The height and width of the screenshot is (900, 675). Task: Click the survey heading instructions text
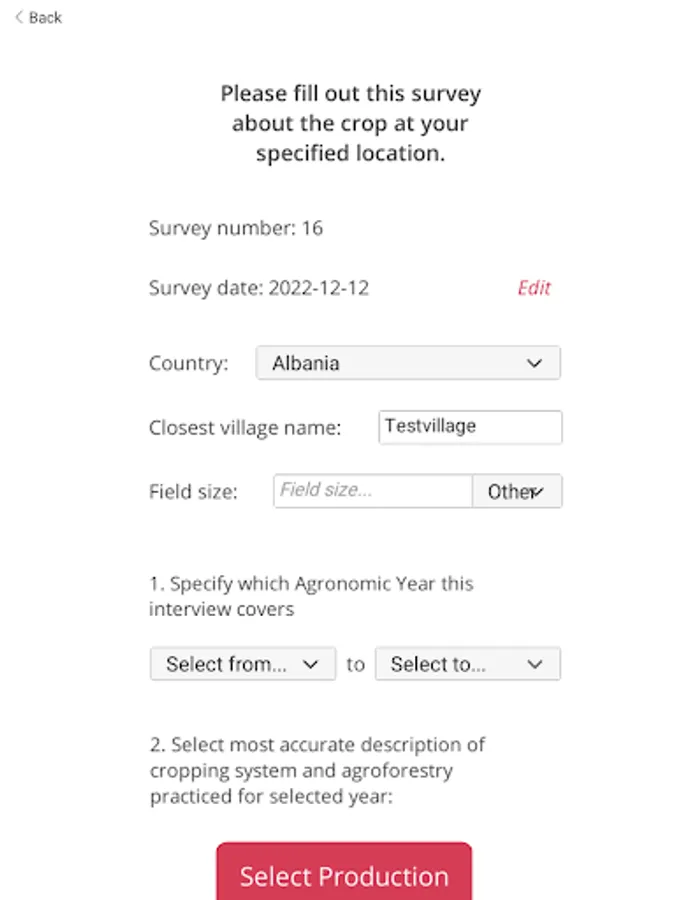(x=350, y=124)
